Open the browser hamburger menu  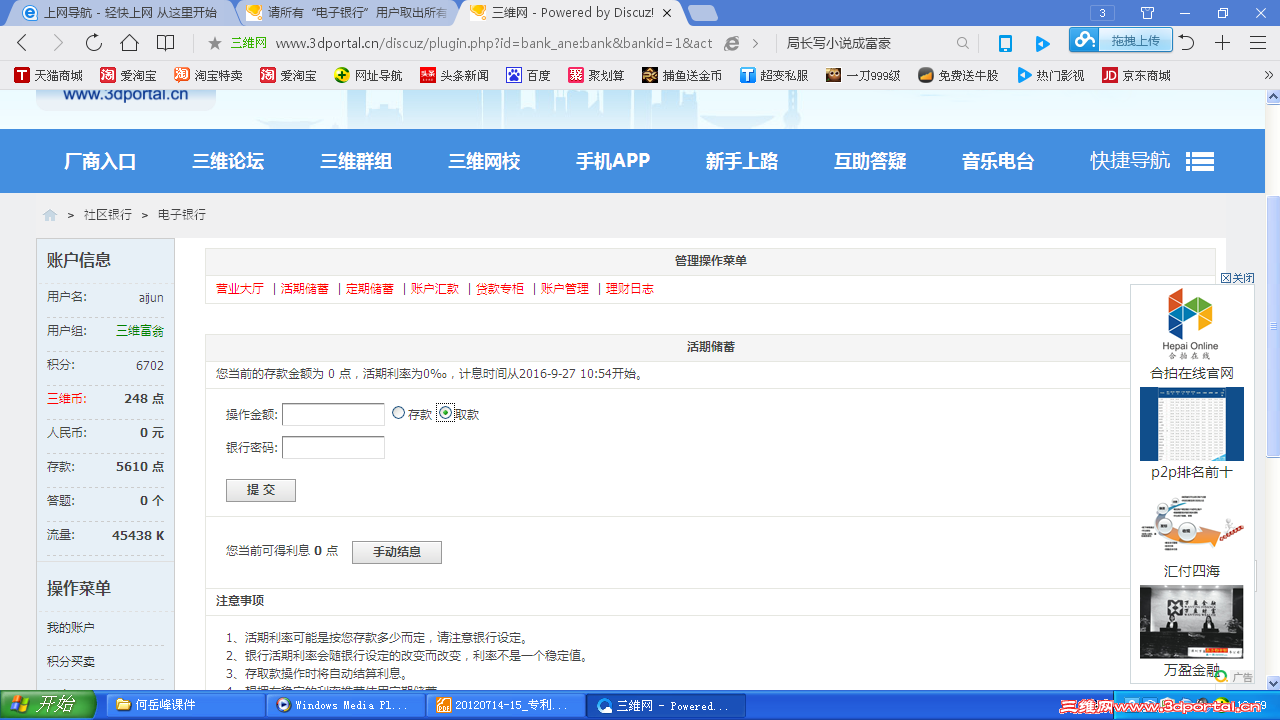[x=1258, y=43]
